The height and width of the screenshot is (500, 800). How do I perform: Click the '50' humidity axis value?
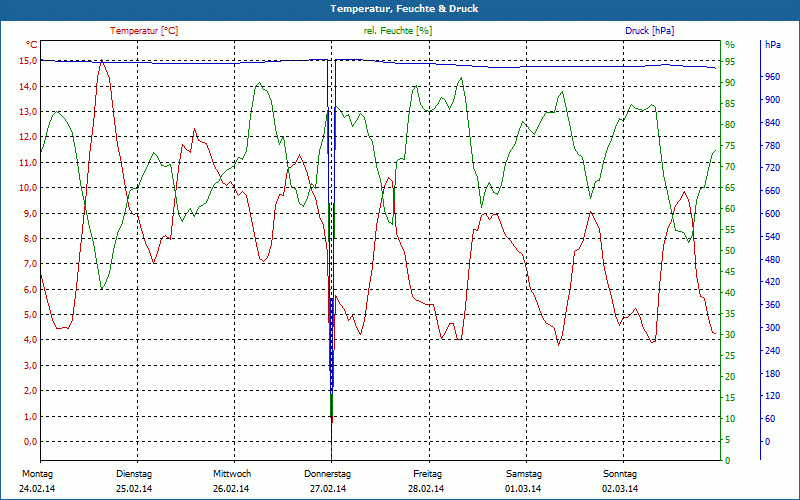pyautogui.click(x=730, y=251)
